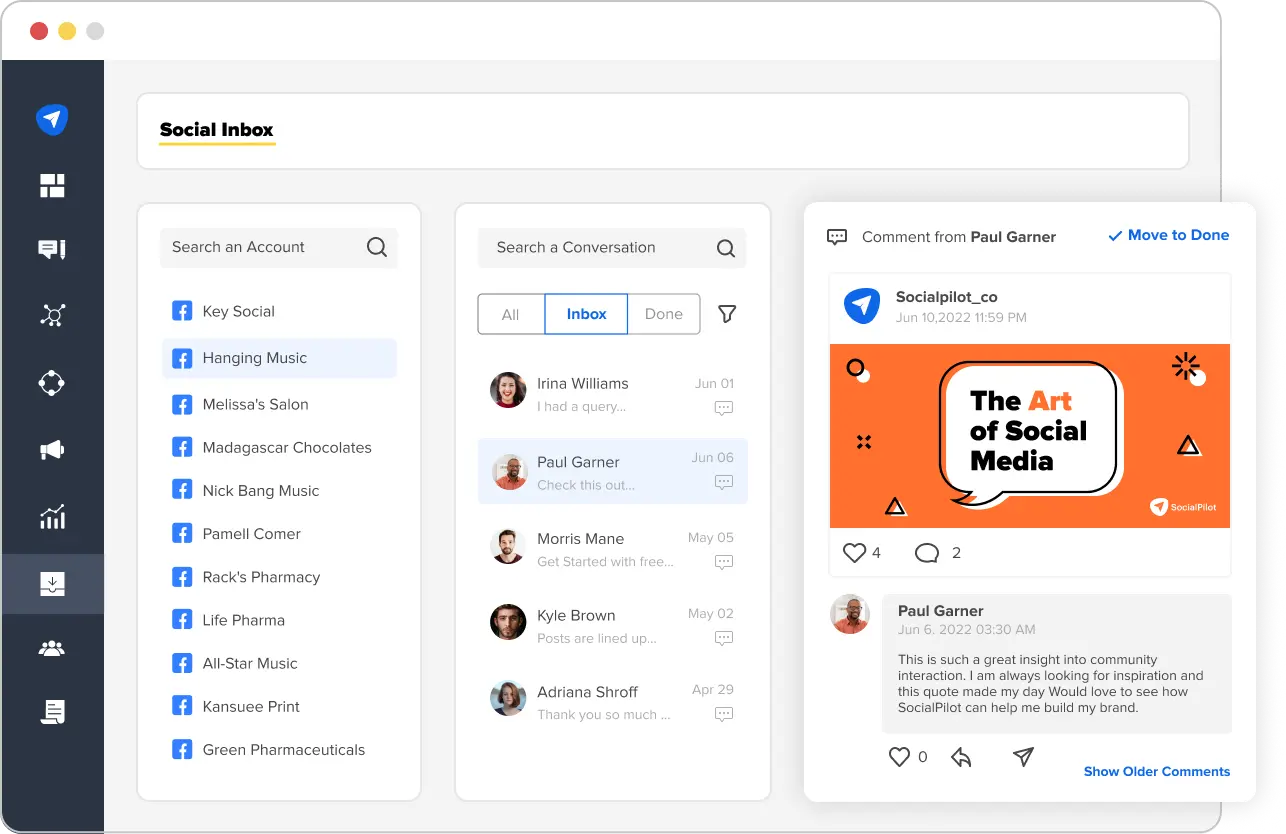Like the Socialpilot_co post heart icon
This screenshot has width=1286, height=834.
click(854, 552)
